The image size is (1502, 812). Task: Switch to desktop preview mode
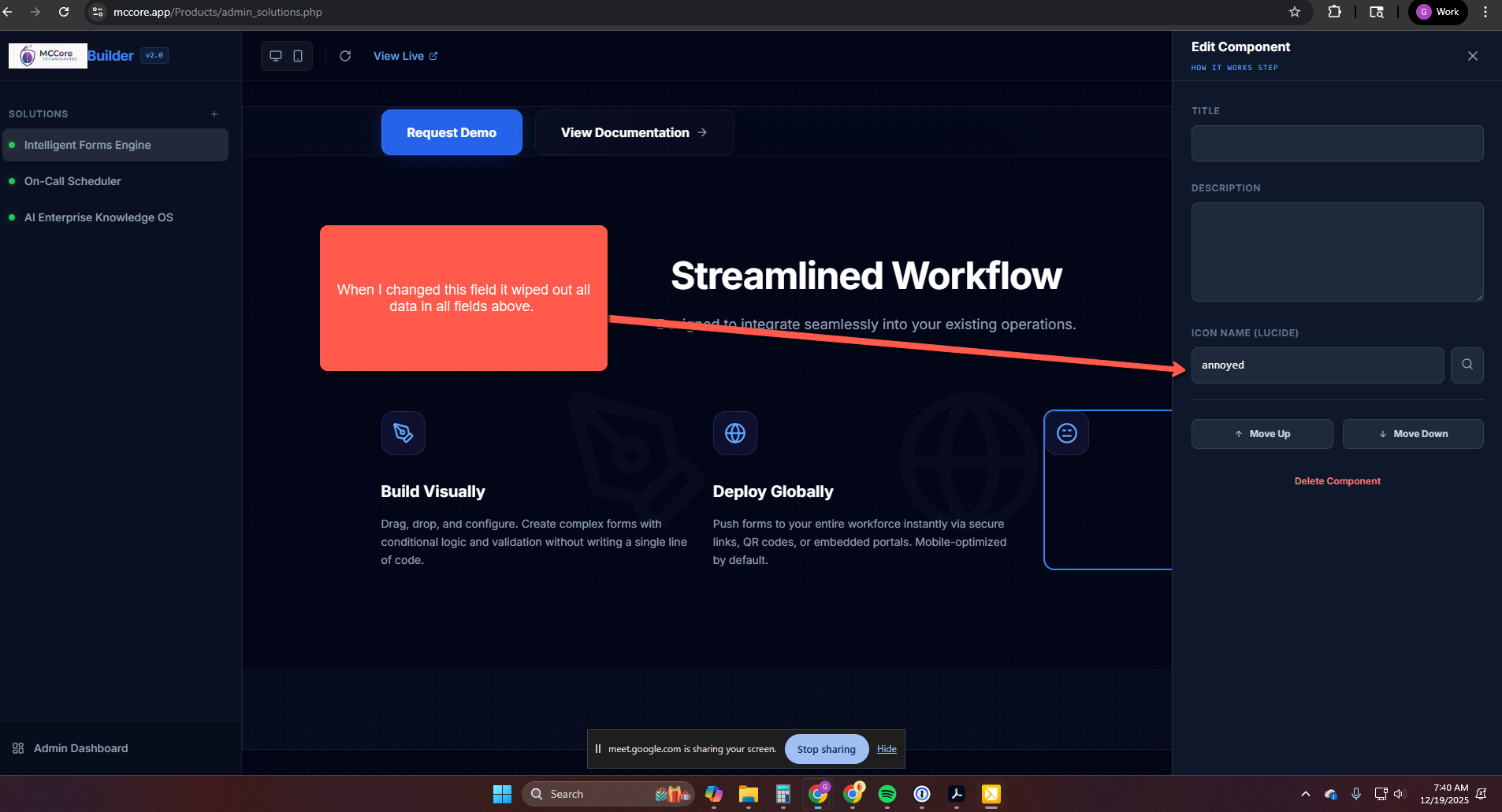tap(276, 56)
